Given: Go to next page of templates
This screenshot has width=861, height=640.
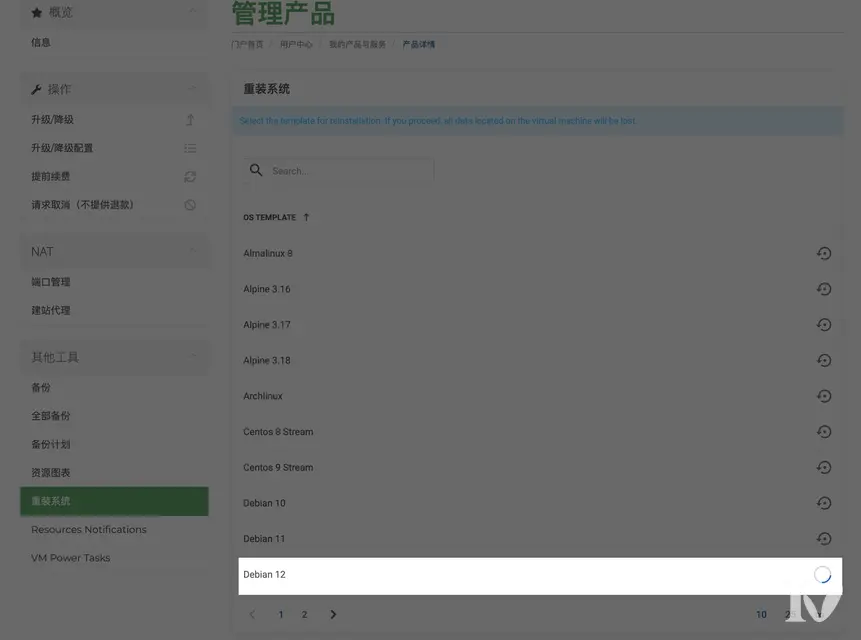Looking at the screenshot, I should tap(333, 614).
